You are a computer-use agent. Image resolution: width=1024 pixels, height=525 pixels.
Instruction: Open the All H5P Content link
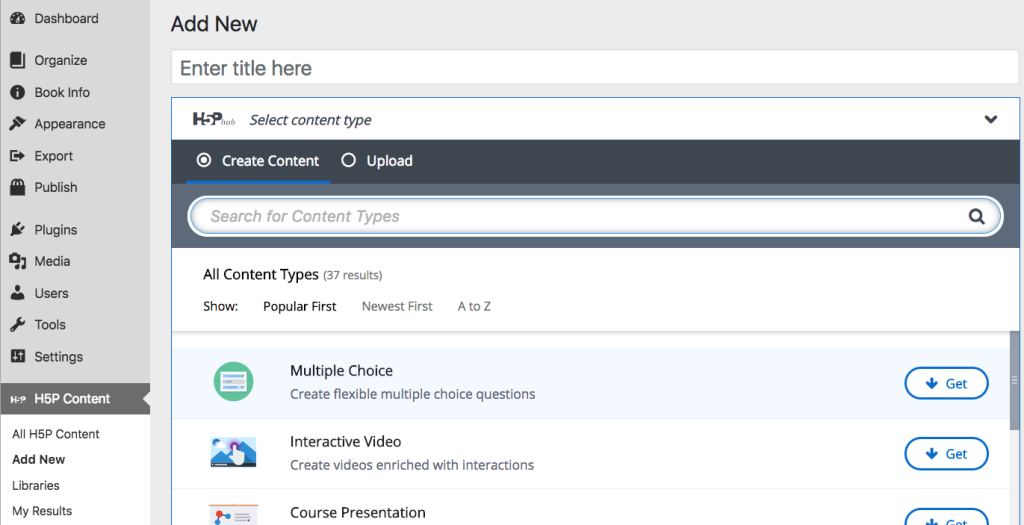coord(56,434)
